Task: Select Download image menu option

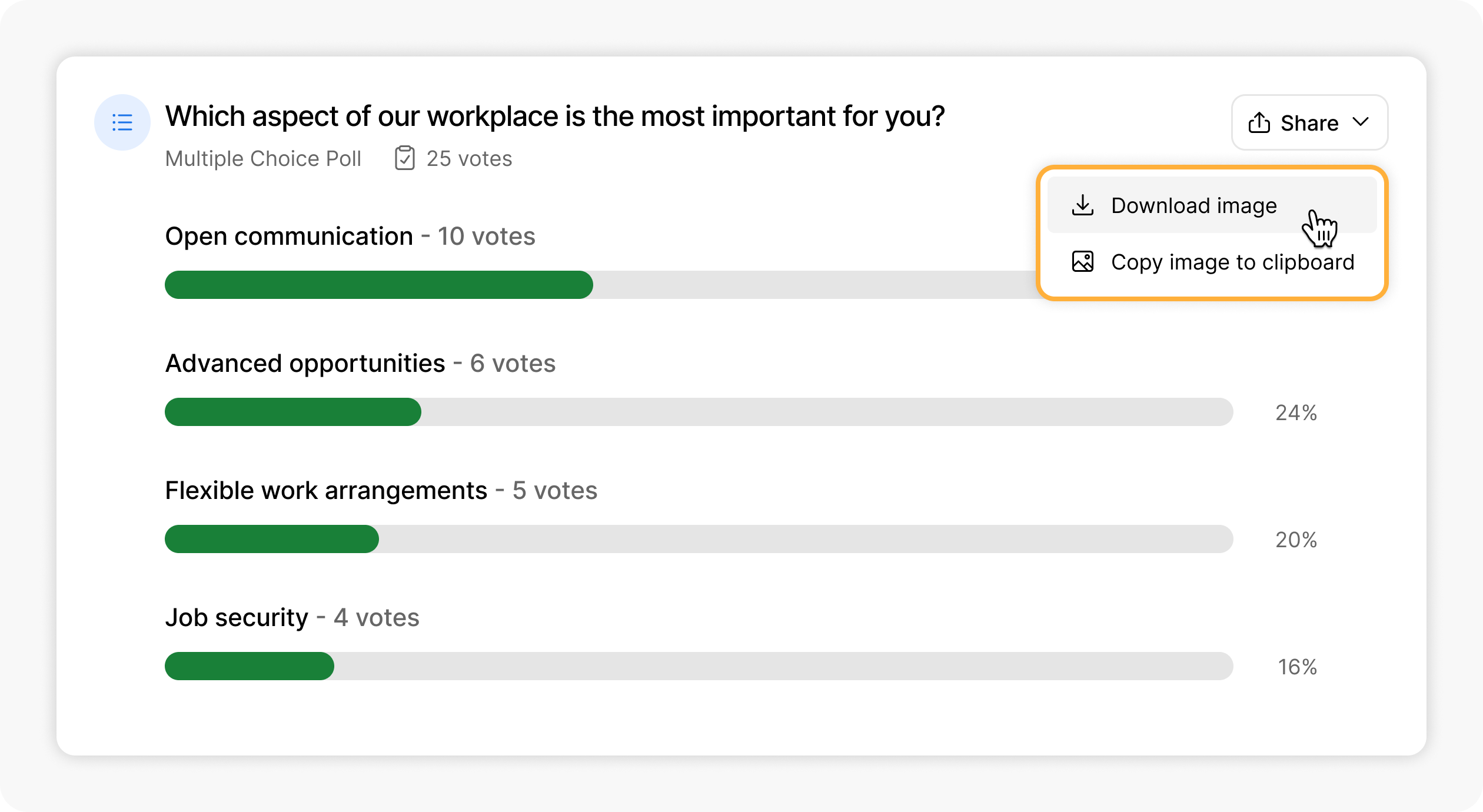Action: point(1212,205)
